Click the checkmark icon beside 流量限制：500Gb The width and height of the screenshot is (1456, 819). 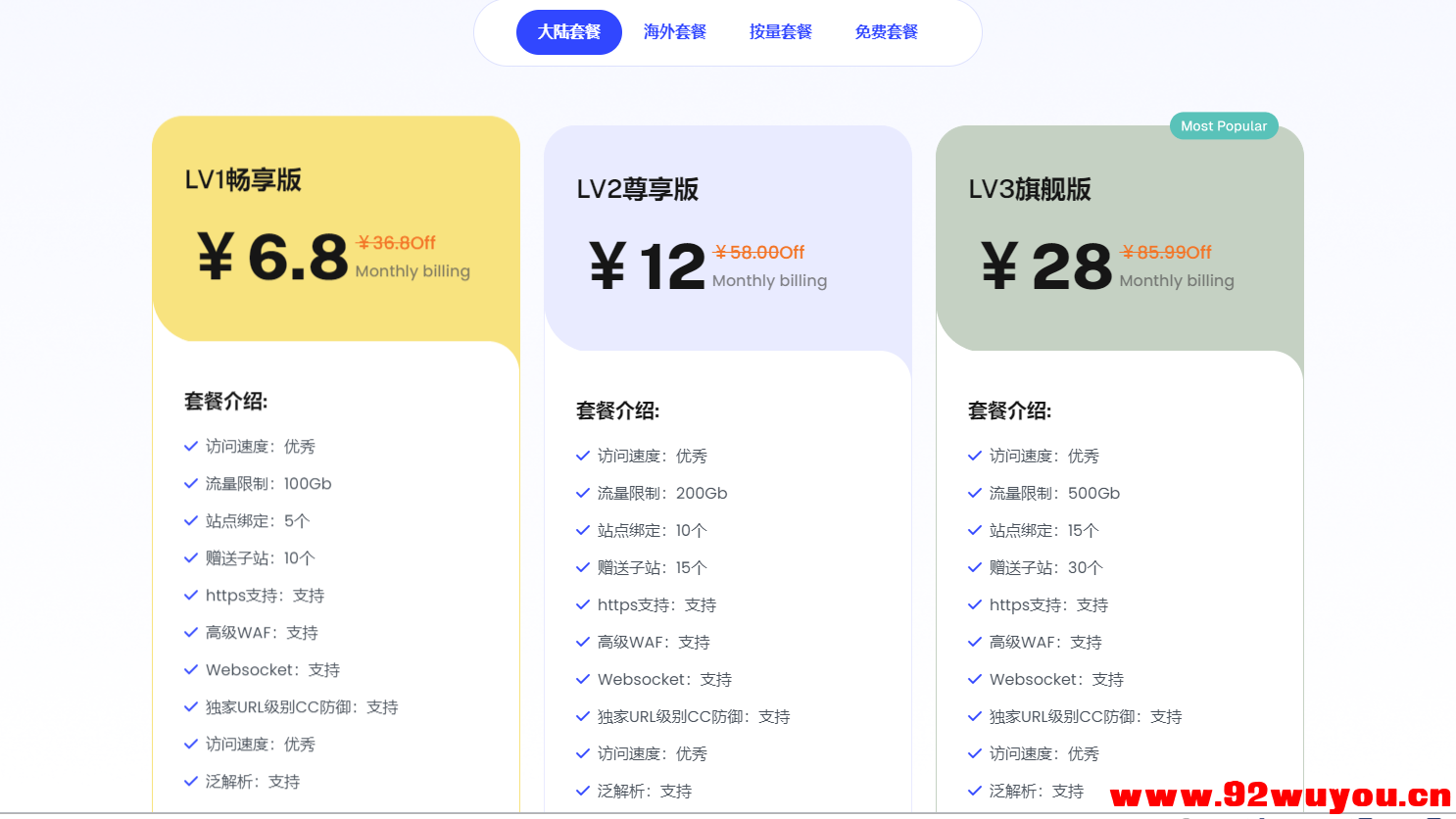coord(975,494)
